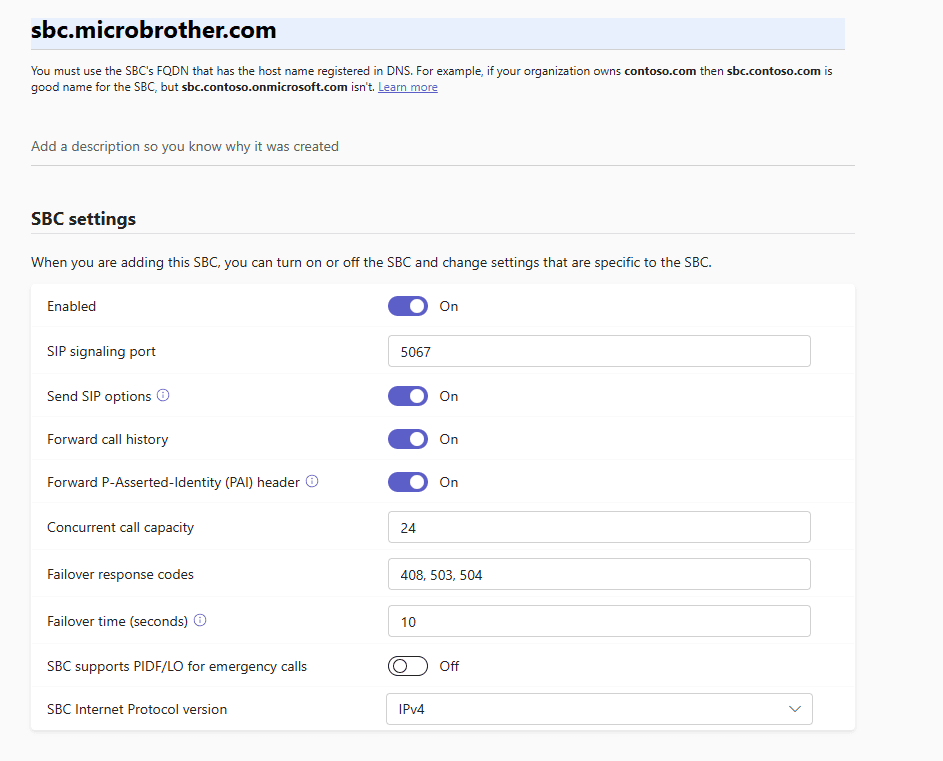943x761 pixels.
Task: Toggle the Forward call history switch
Action: click(x=408, y=439)
